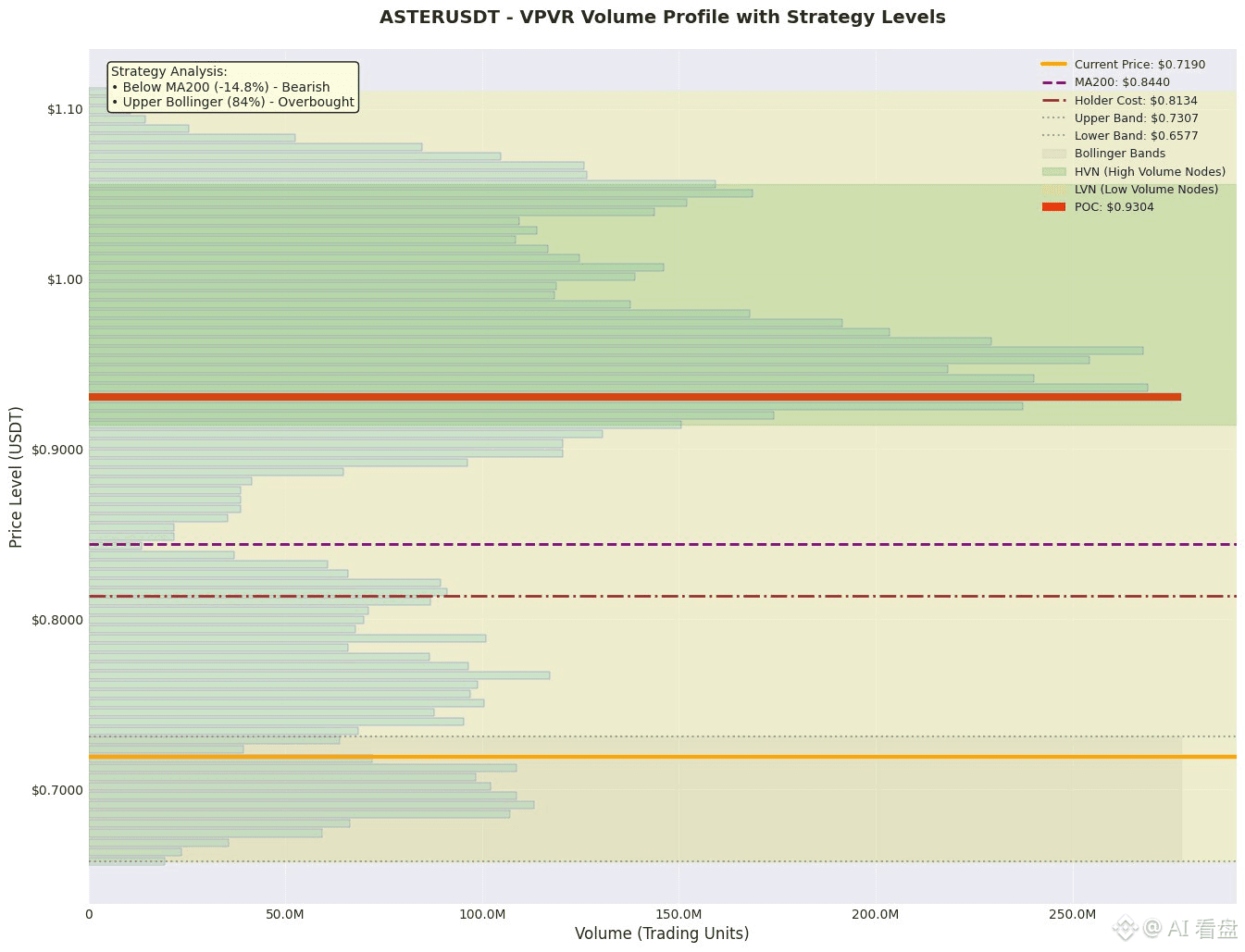Click the orange Current Price legend line

pyautogui.click(x=1053, y=64)
